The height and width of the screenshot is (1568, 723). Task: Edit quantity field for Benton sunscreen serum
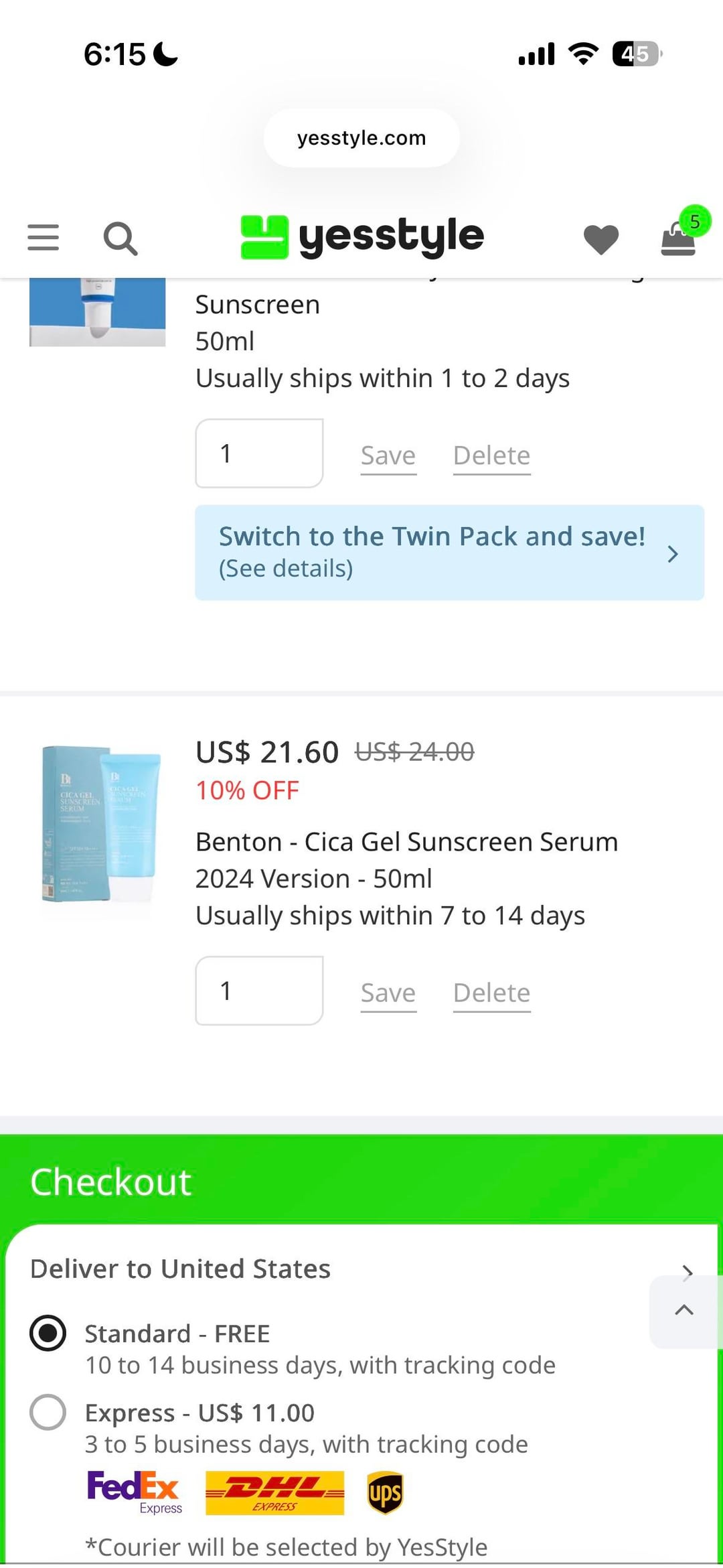(x=259, y=991)
